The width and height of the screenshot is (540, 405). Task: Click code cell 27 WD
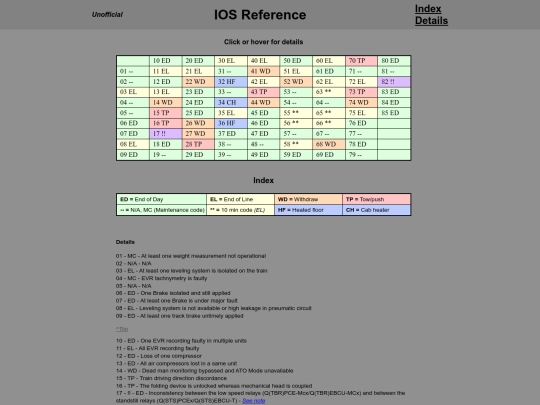tap(198, 134)
